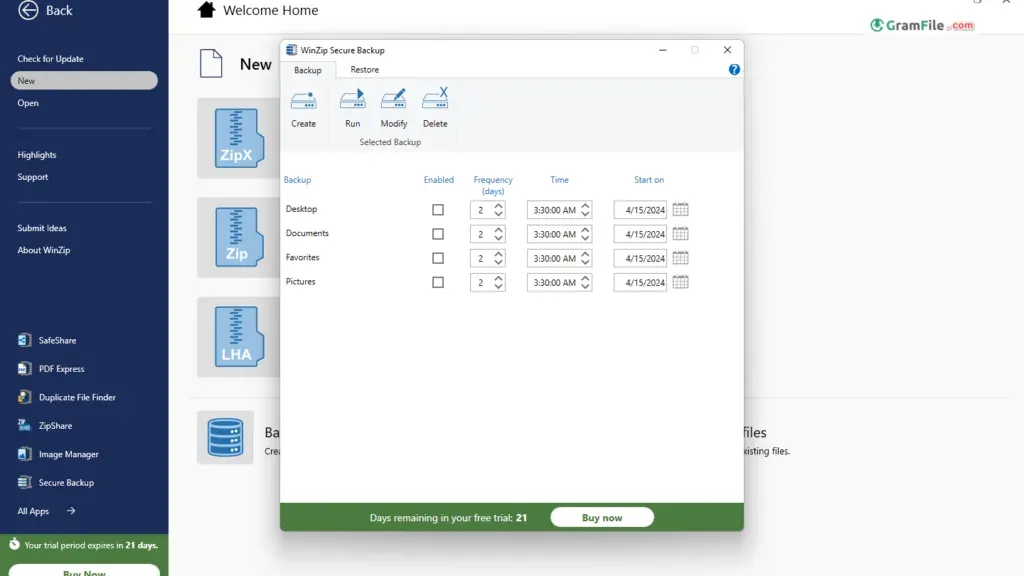Enable the Favorites backup checkbox
This screenshot has width=1024, height=576.
(x=438, y=258)
